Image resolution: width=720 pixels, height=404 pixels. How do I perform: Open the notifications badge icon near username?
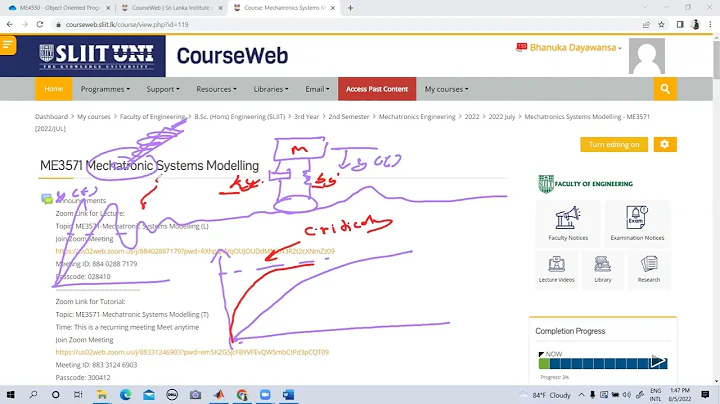(521, 47)
